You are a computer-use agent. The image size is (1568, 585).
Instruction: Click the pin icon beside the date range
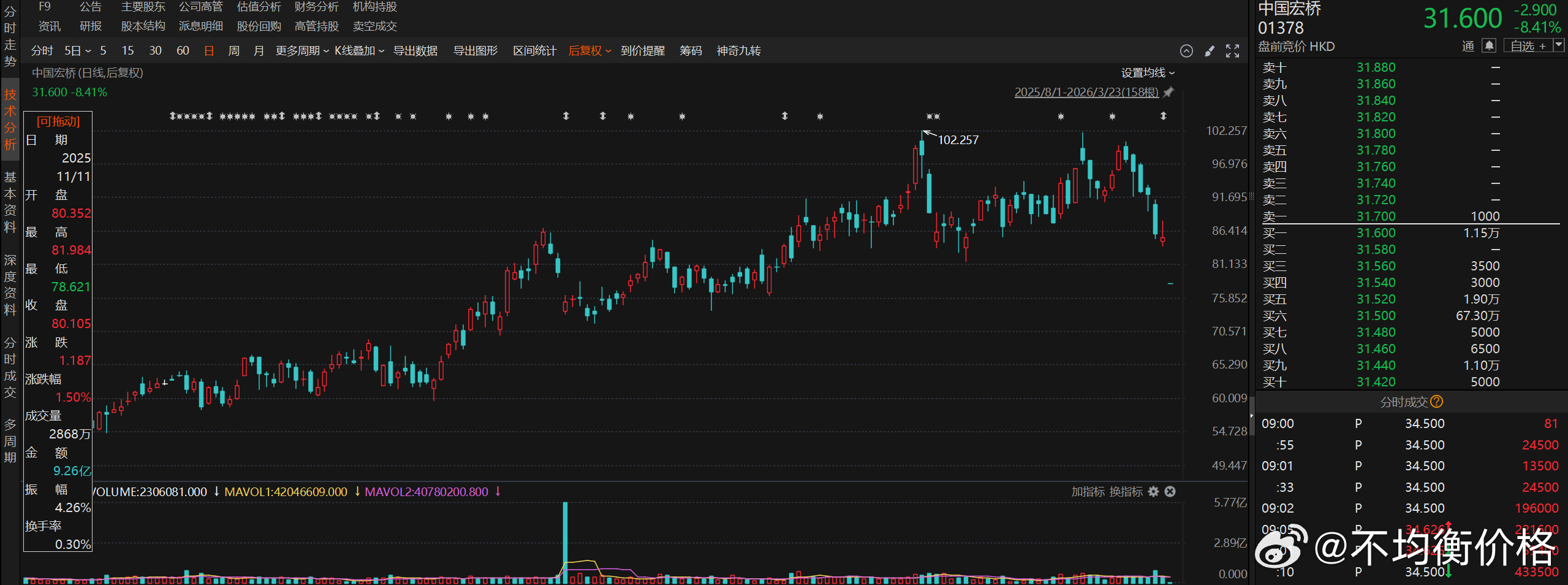(x=1169, y=92)
